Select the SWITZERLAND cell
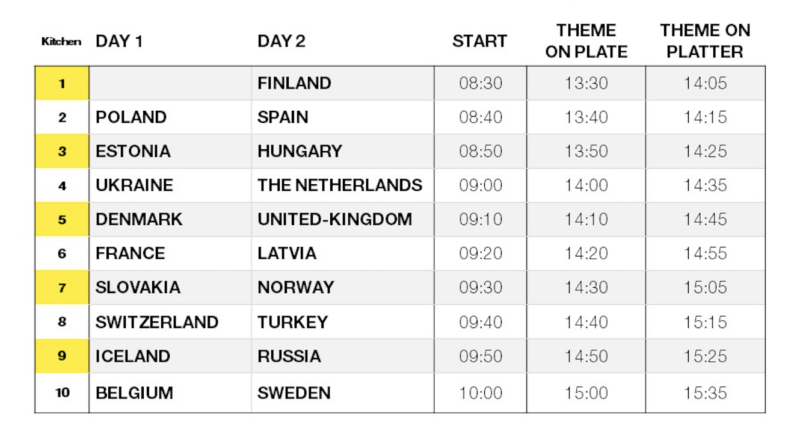This screenshot has height=431, width=800. [170, 322]
